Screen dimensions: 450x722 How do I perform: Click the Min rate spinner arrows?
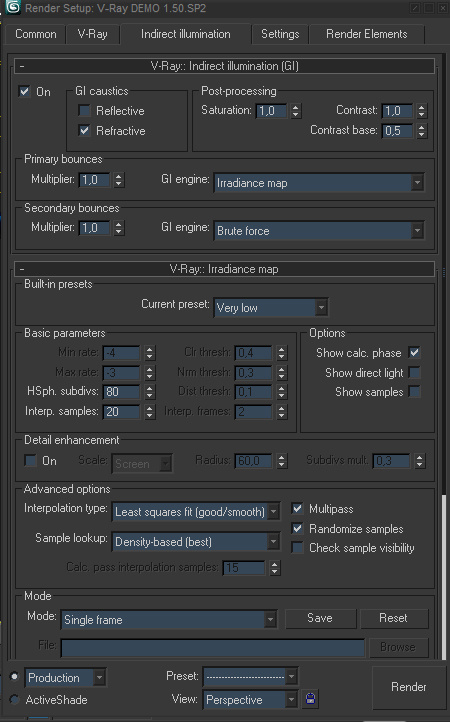click(x=150, y=353)
